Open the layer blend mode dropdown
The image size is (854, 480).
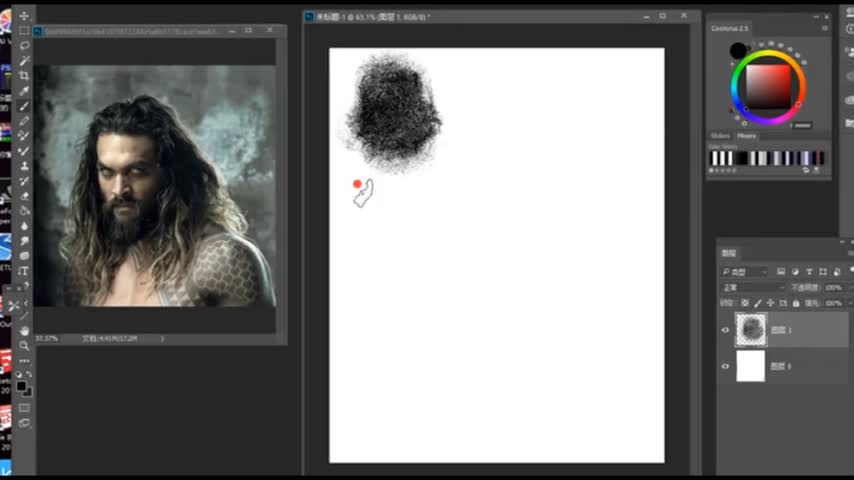tap(752, 287)
